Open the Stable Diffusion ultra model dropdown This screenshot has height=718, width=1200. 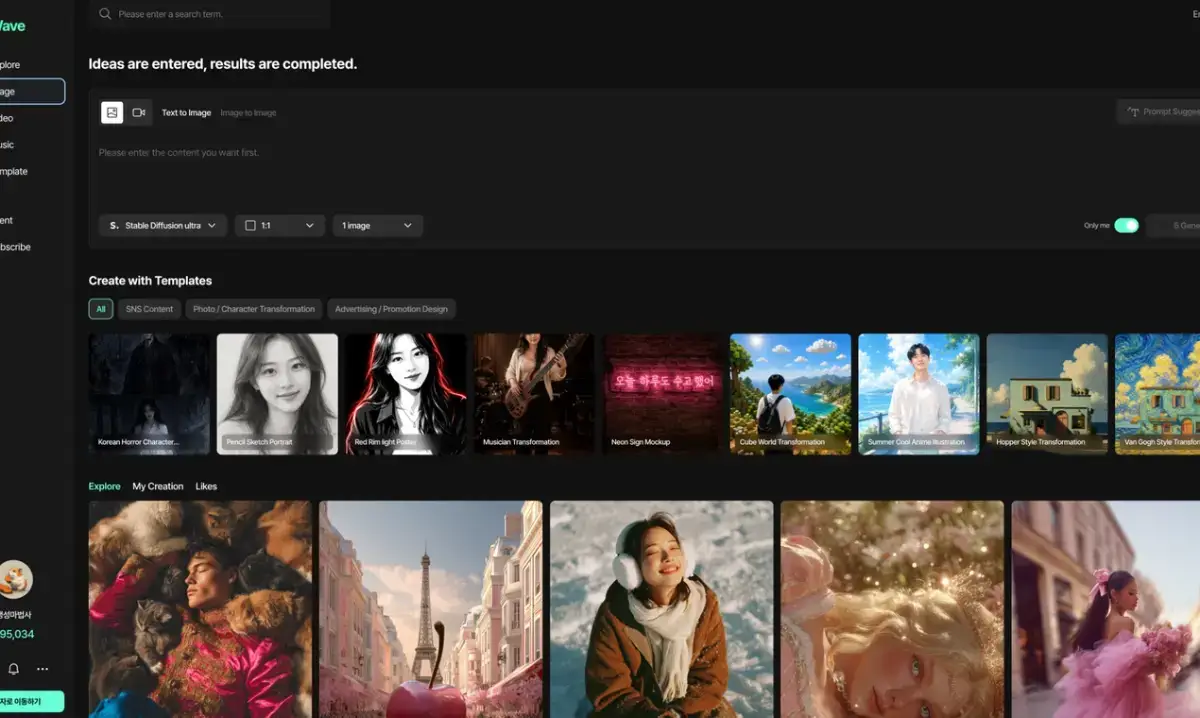(163, 226)
